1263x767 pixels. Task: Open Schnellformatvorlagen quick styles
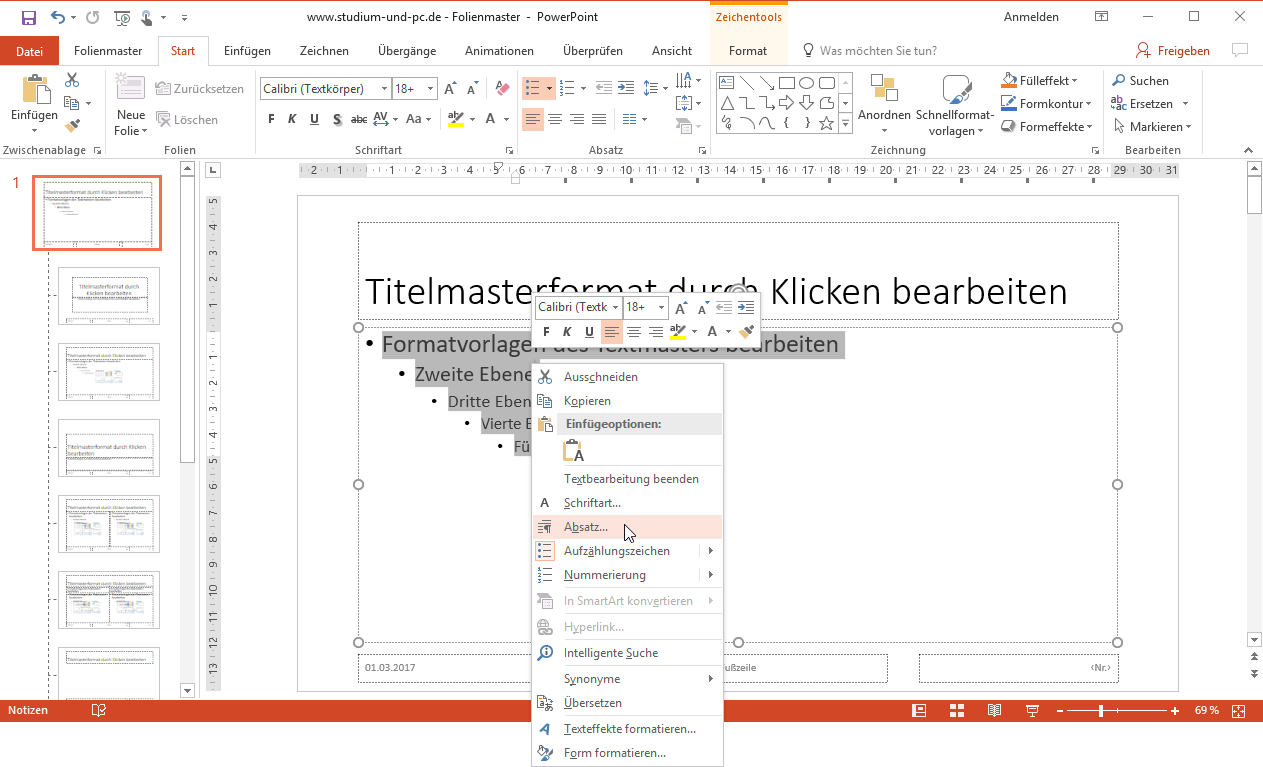(957, 104)
